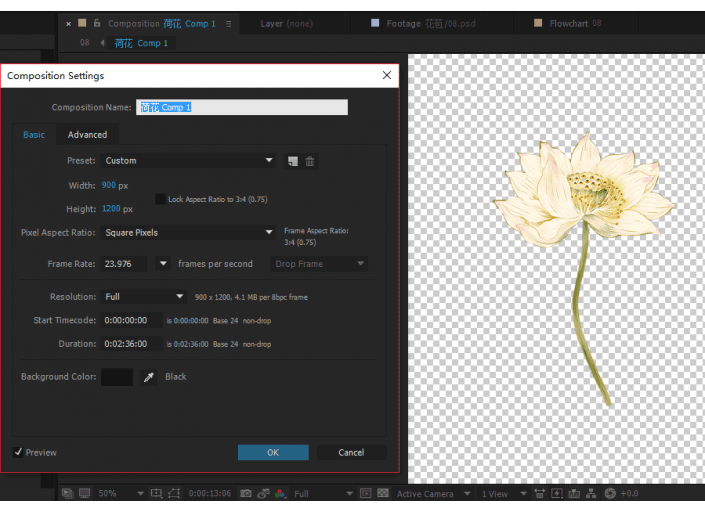Close the Composition panel tab with the x
Image resolution: width=705 pixels, height=519 pixels.
pos(68,24)
